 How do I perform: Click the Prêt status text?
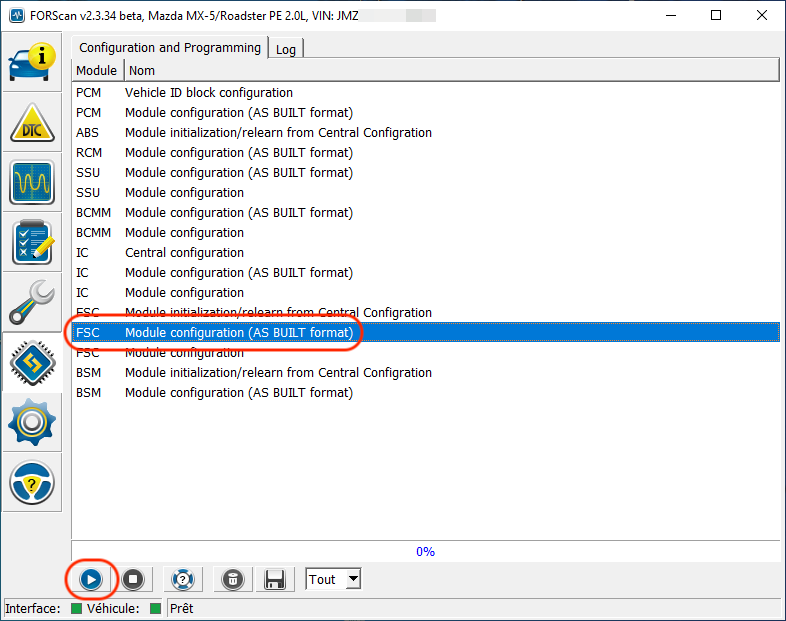pyautogui.click(x=181, y=608)
